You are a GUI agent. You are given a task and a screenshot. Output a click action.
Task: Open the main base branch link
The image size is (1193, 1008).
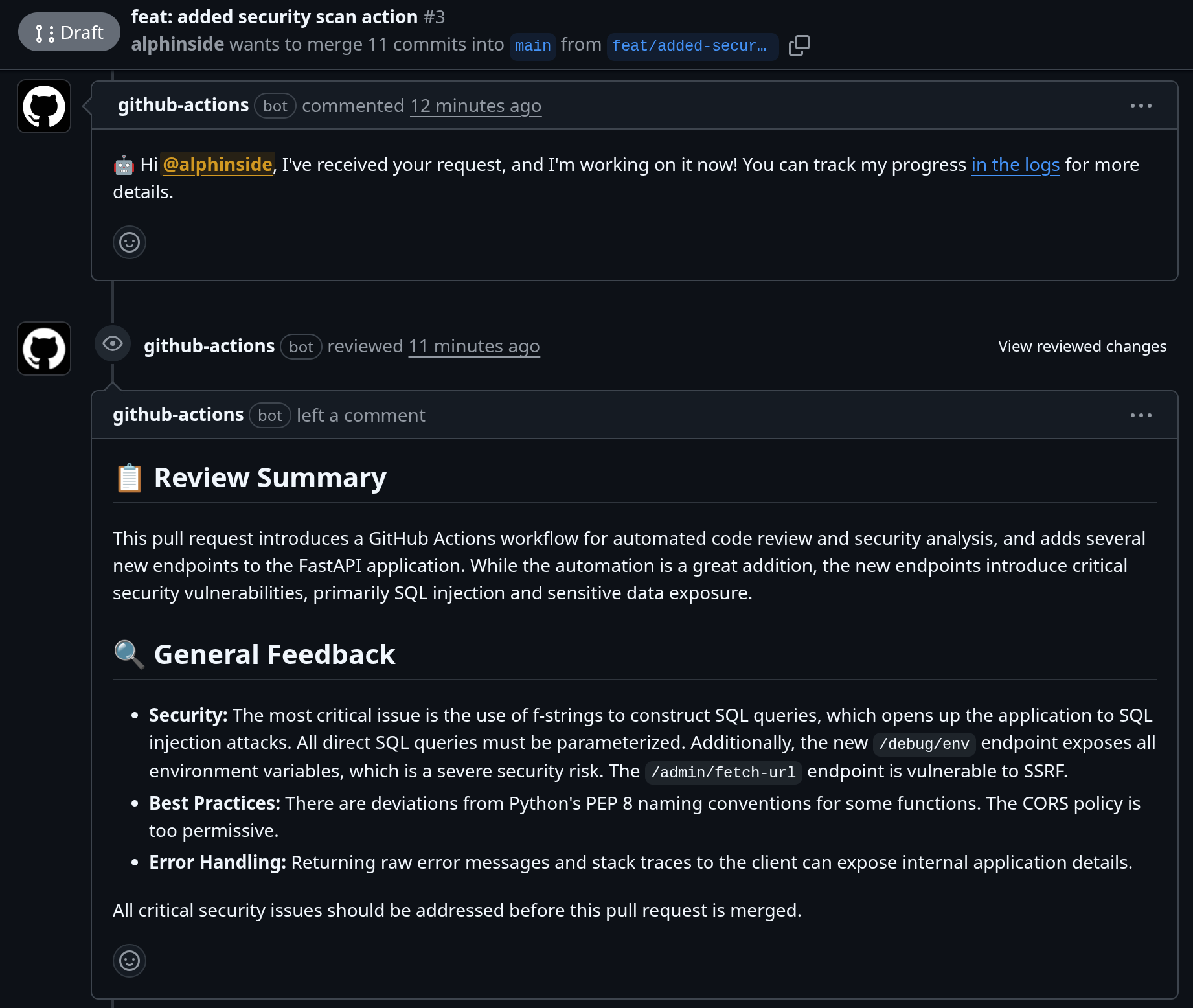click(532, 46)
